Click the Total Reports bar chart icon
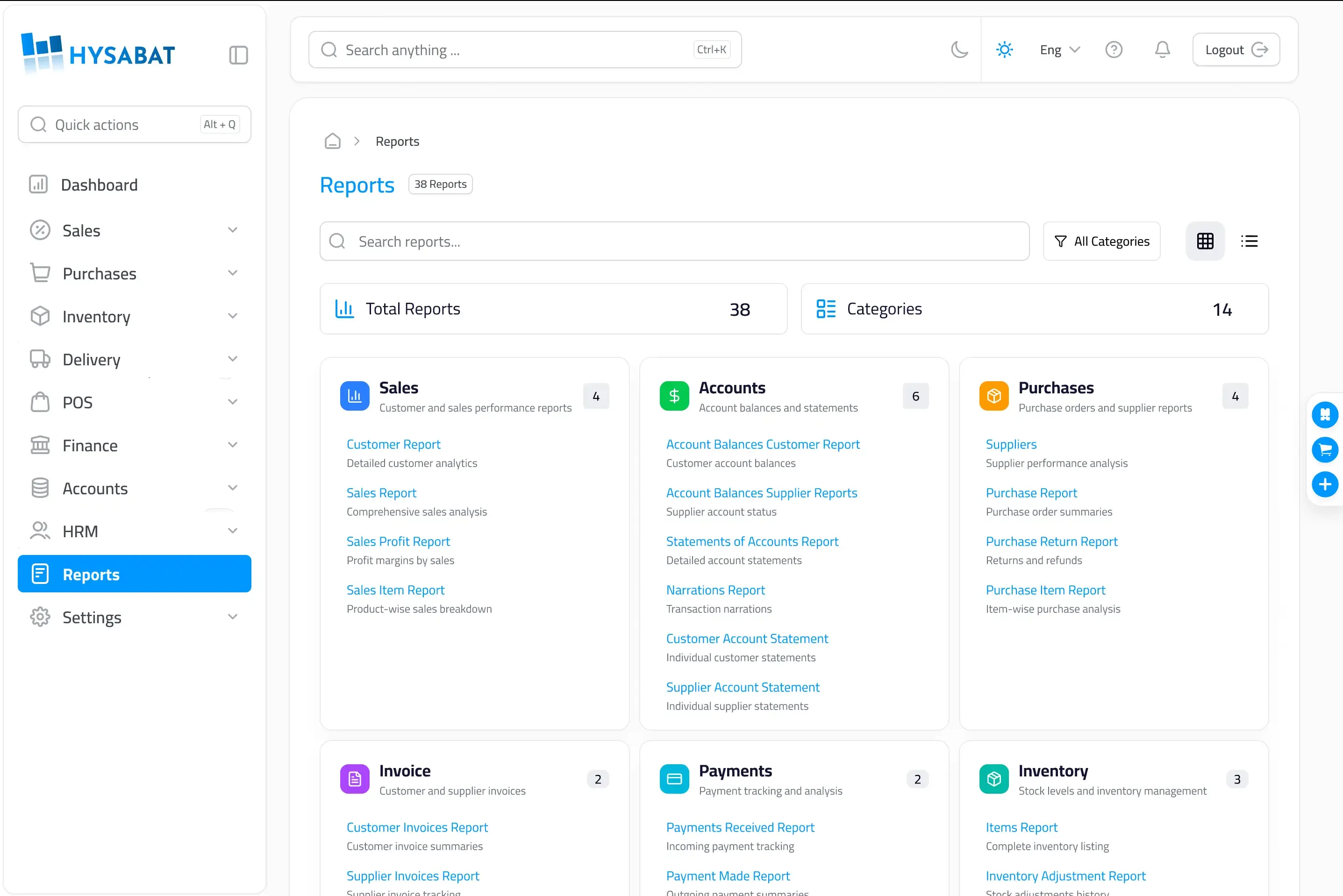The width and height of the screenshot is (1343, 896). point(344,309)
